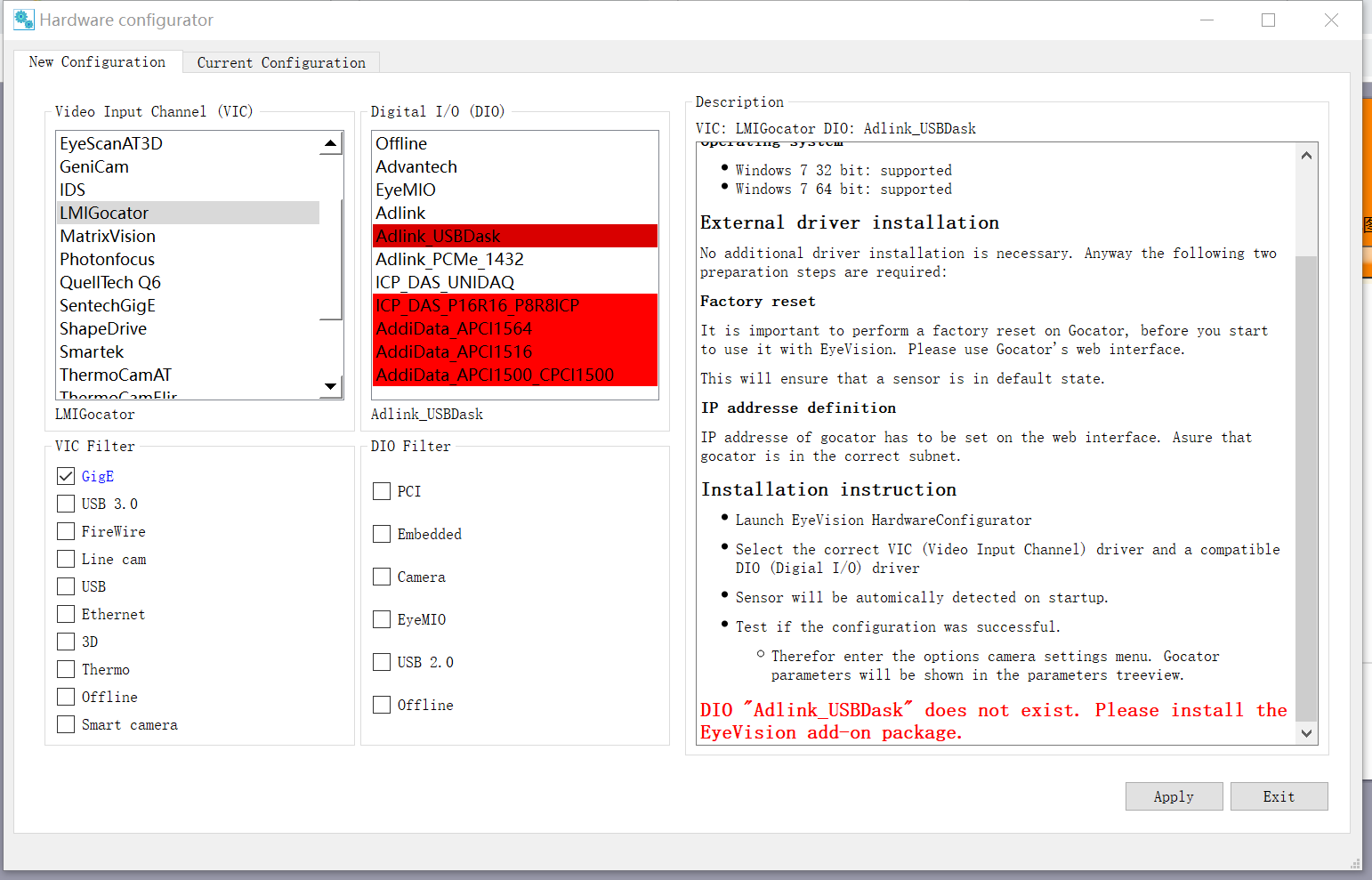The image size is (1372, 880).
Task: Check the PCI DIO filter
Action: point(382,491)
